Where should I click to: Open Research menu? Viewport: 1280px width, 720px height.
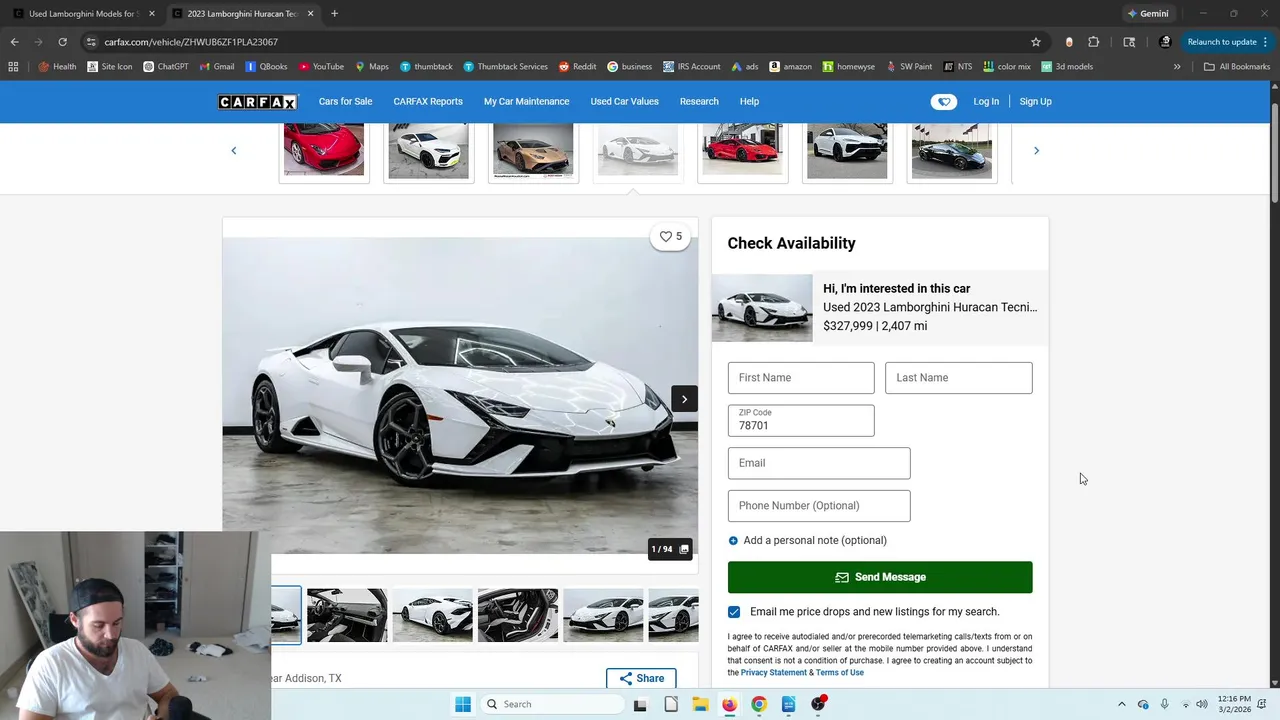coord(699,102)
